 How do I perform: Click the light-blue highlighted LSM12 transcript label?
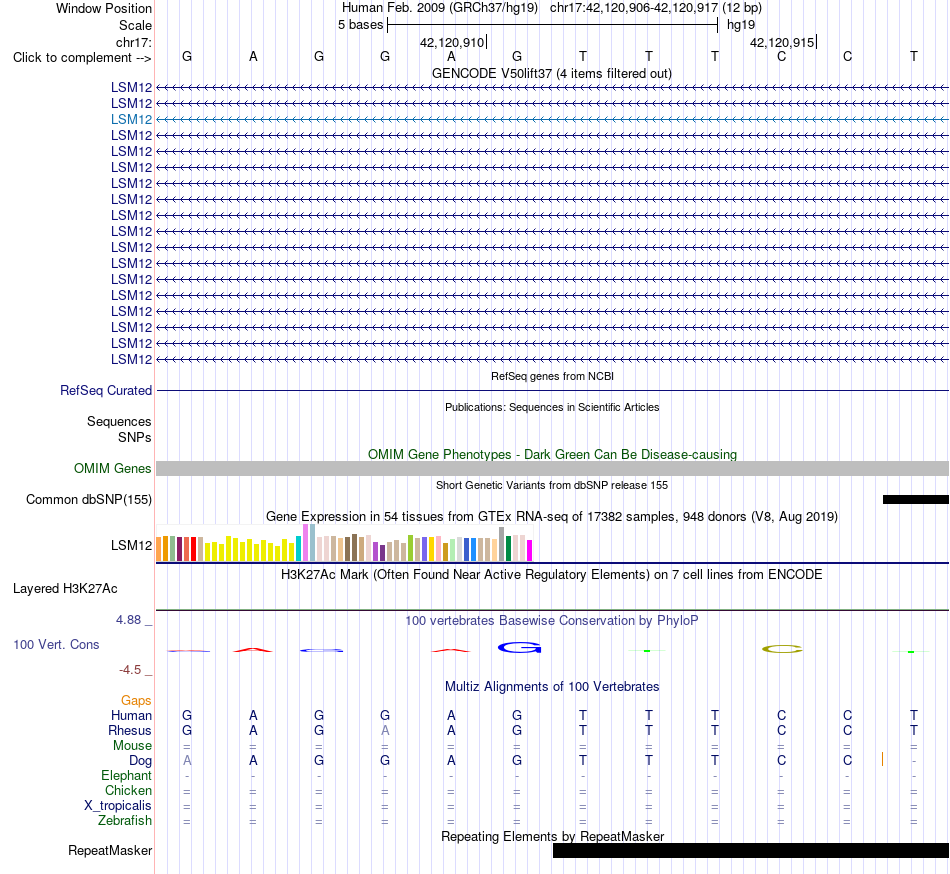tap(131, 119)
